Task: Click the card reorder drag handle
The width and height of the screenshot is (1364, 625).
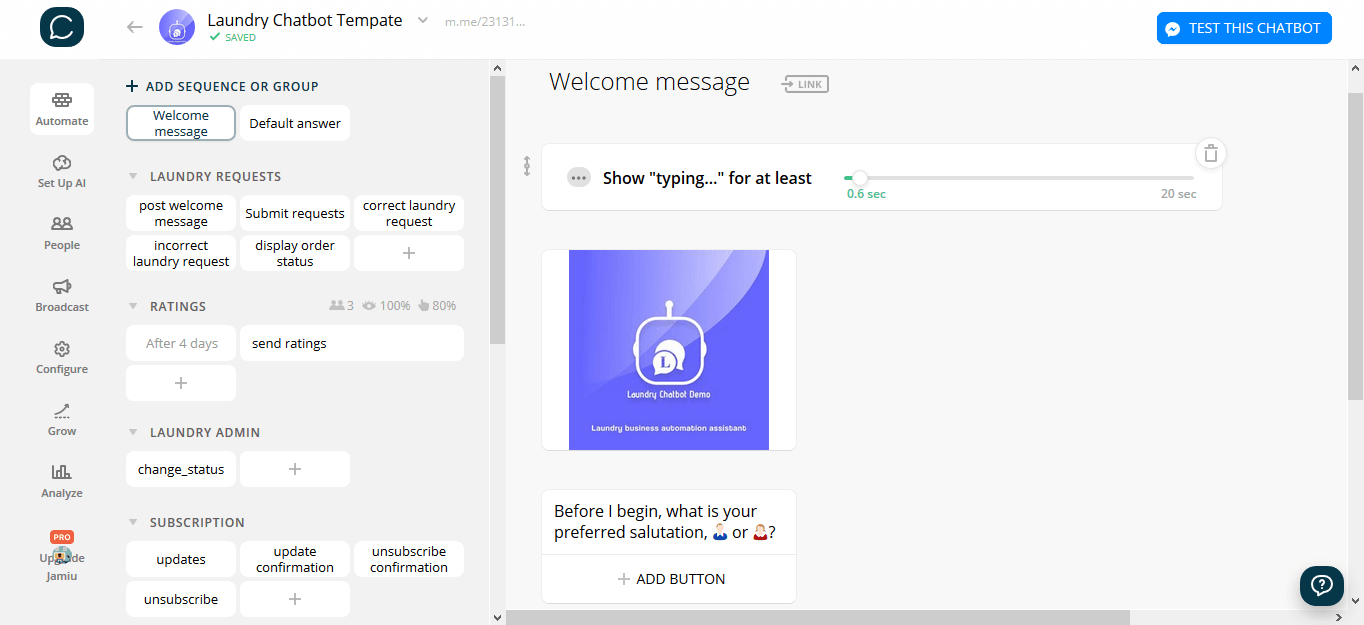Action: point(527,166)
